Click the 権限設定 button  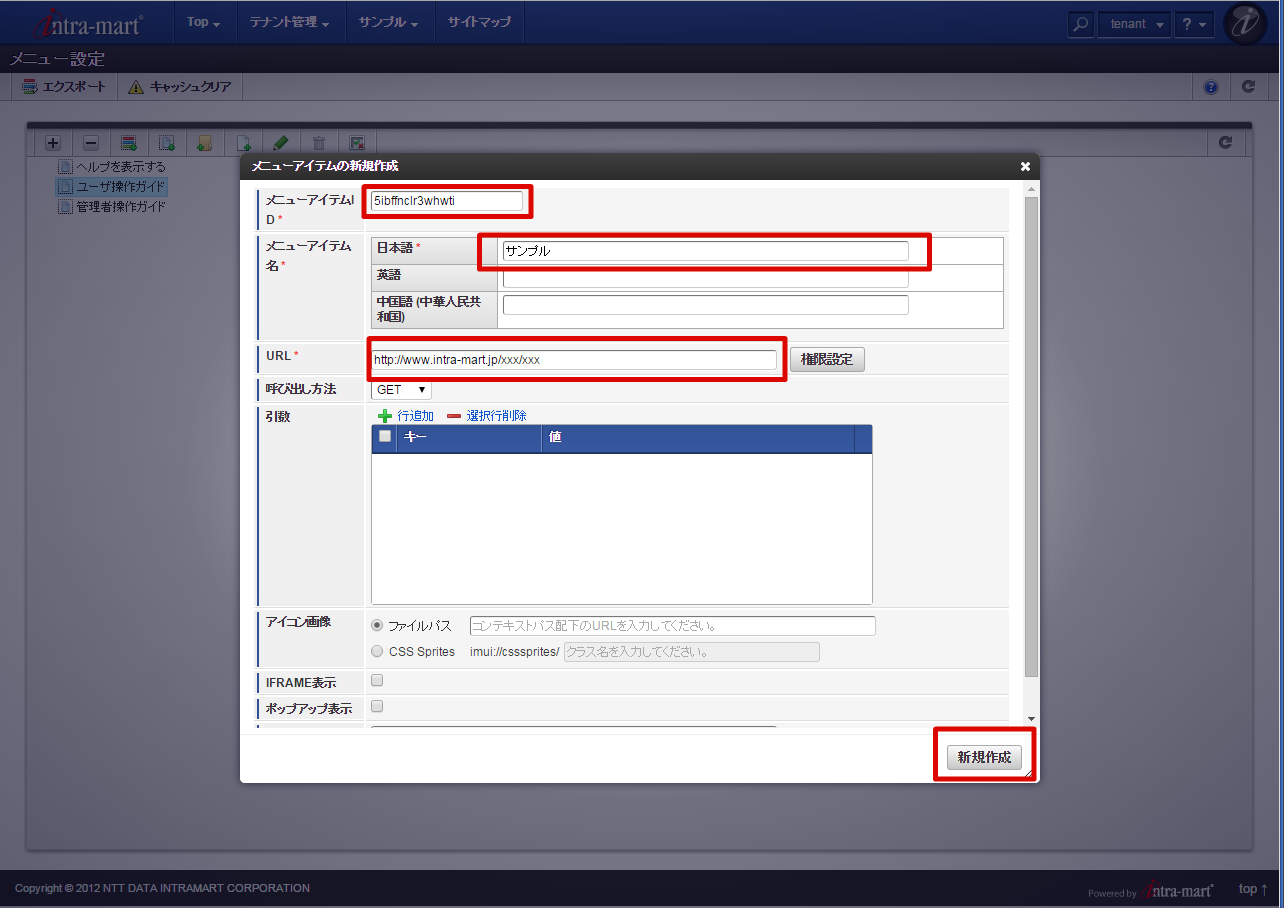(827, 360)
